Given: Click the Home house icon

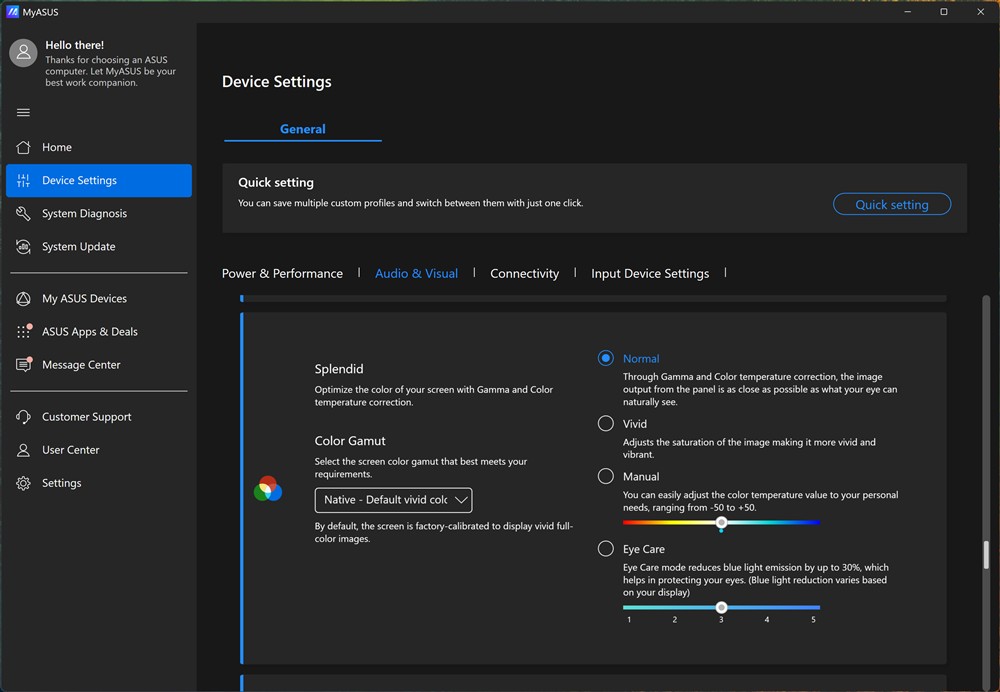Looking at the screenshot, I should tap(24, 147).
